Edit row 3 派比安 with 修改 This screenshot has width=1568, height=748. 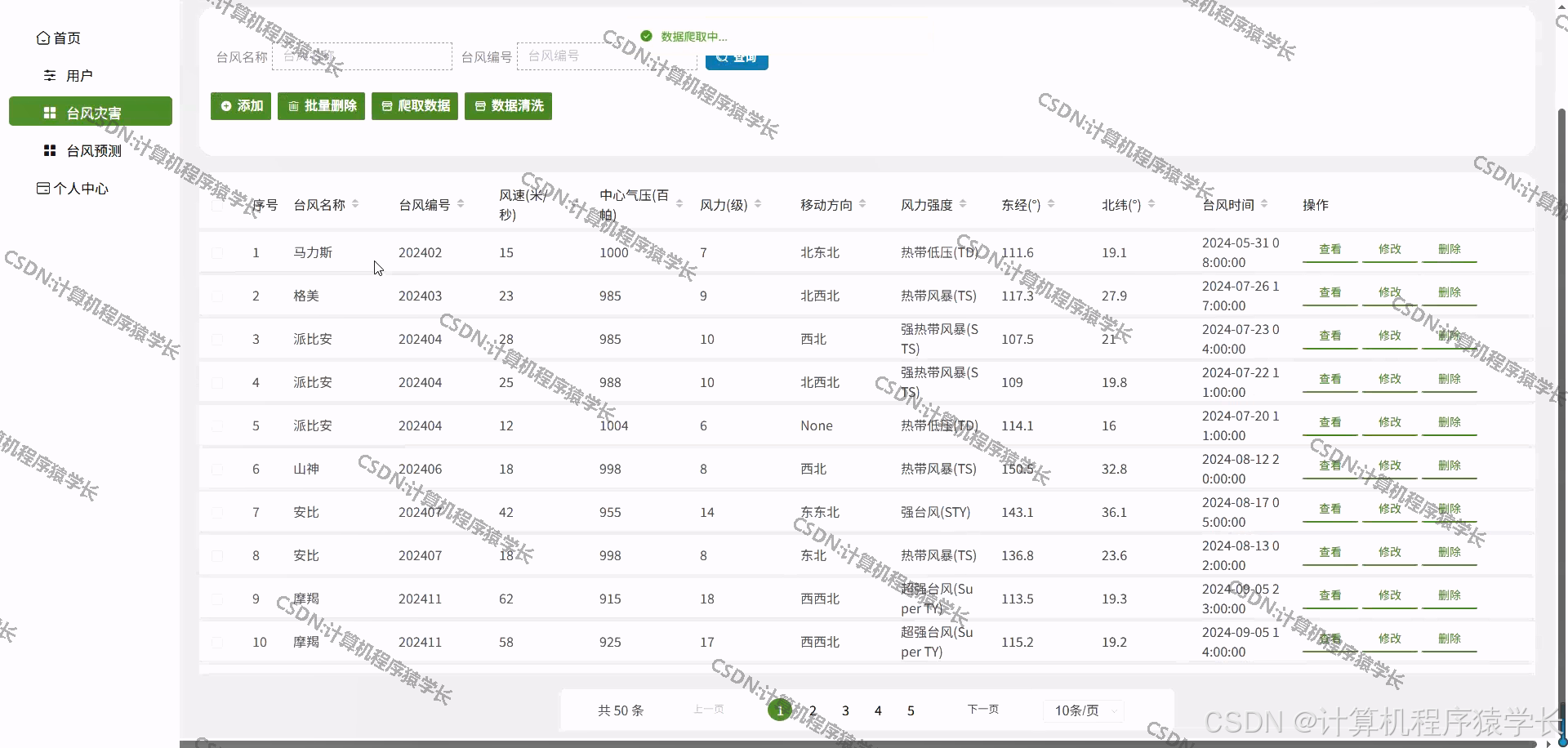(1390, 336)
